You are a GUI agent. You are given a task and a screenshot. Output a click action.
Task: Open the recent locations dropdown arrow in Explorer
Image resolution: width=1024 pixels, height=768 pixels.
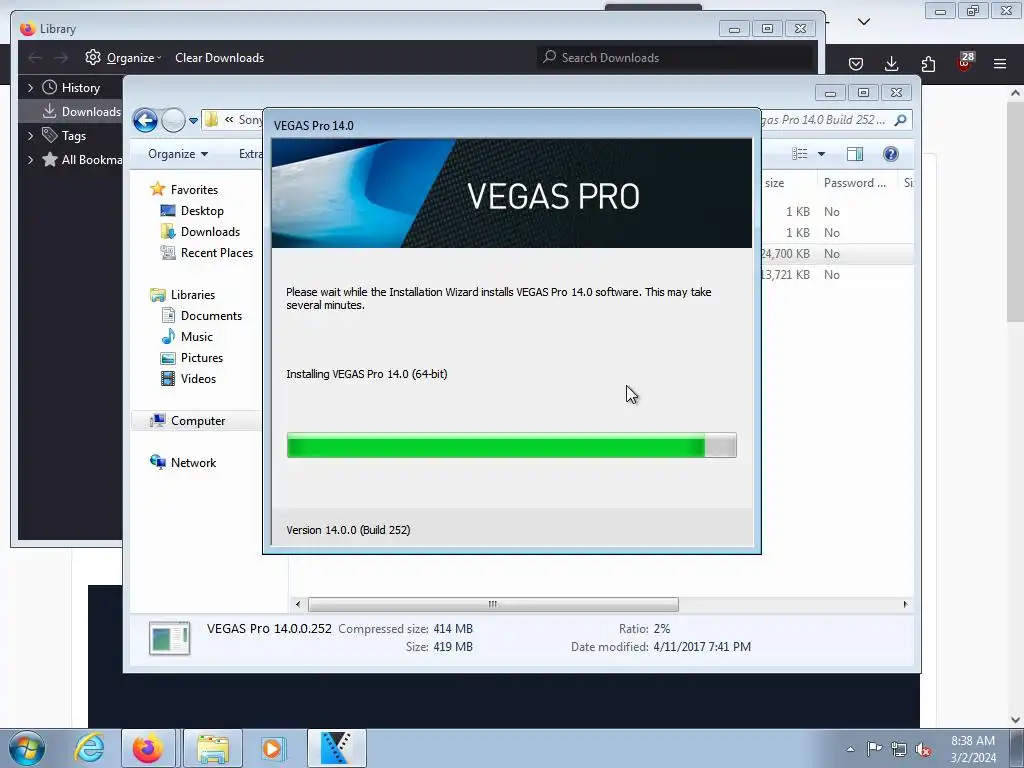coord(193,121)
